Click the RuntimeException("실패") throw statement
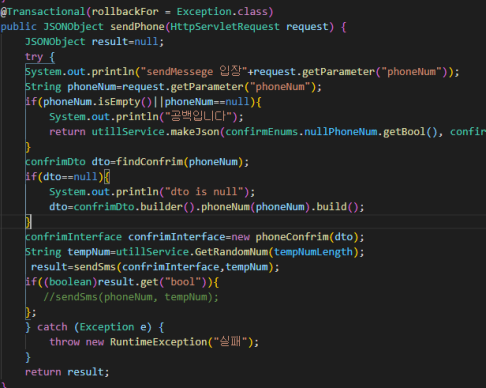Screen dimensions: 486x388 click(x=154, y=342)
